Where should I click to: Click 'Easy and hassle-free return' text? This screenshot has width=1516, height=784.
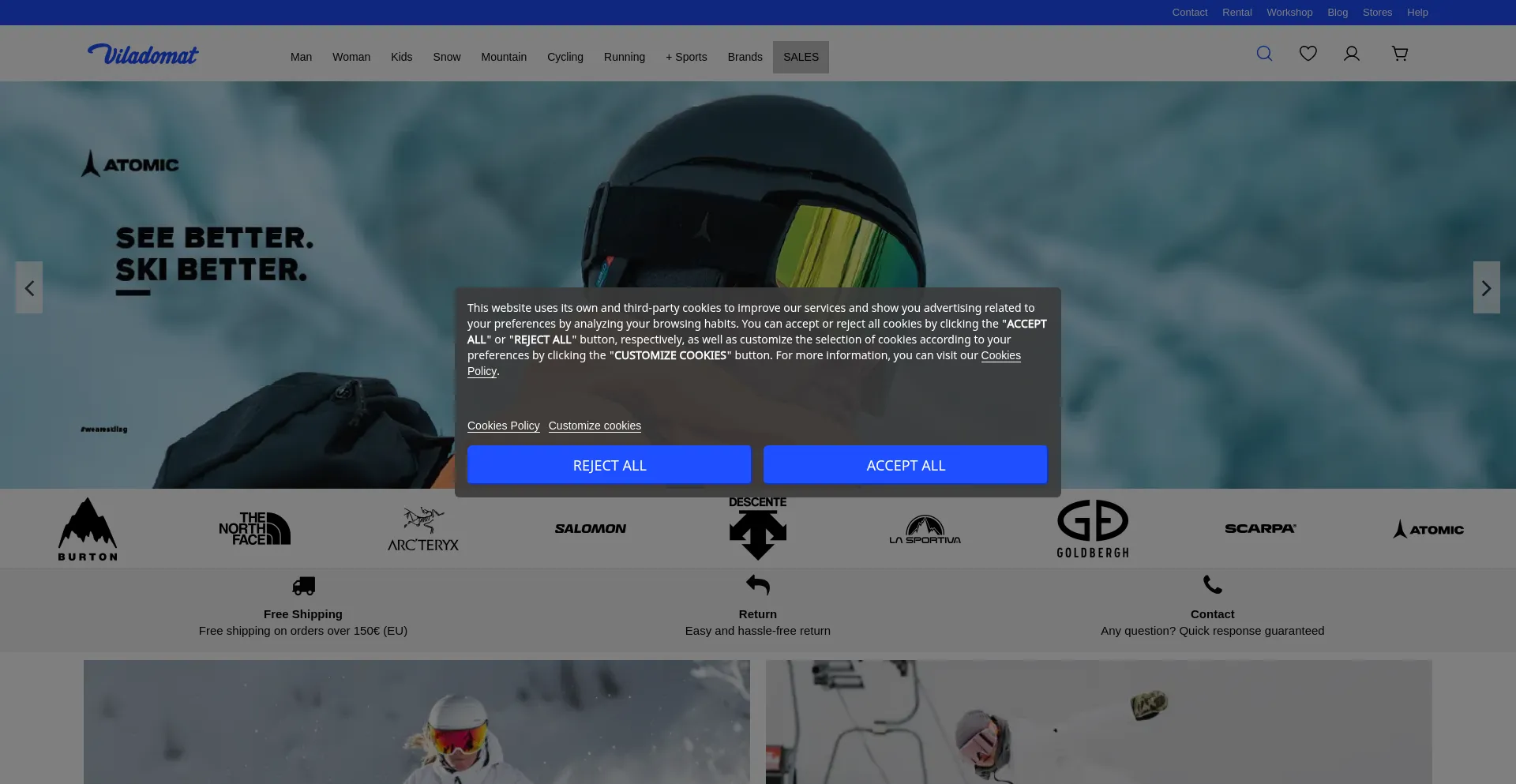coord(758,631)
